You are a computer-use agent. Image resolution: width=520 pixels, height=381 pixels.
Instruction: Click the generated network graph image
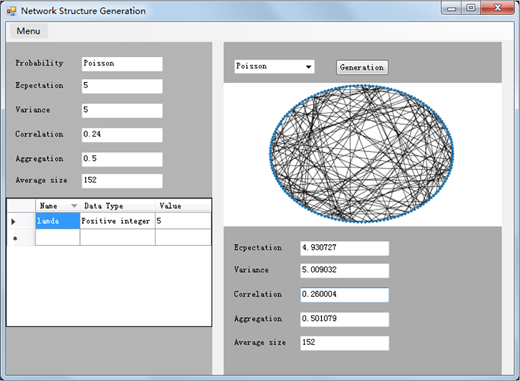pyautogui.click(x=362, y=154)
